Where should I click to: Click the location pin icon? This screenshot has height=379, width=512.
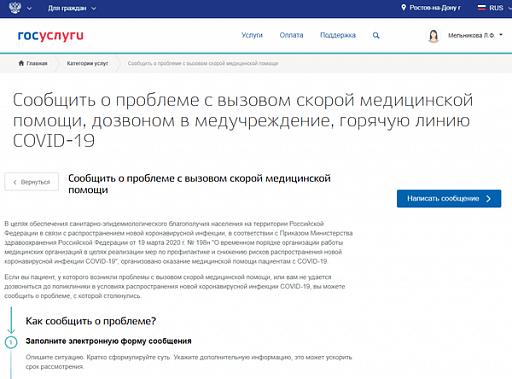point(403,7)
